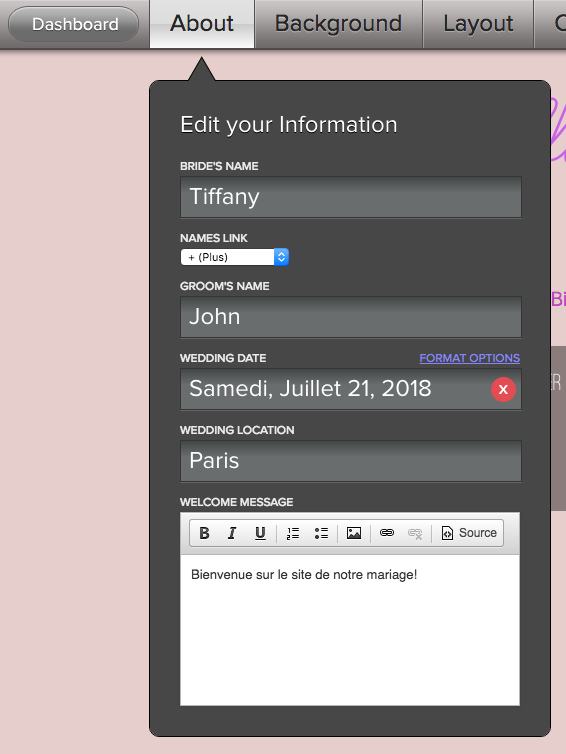The image size is (566, 754).
Task: Open the Dashboard
Action: (x=74, y=24)
